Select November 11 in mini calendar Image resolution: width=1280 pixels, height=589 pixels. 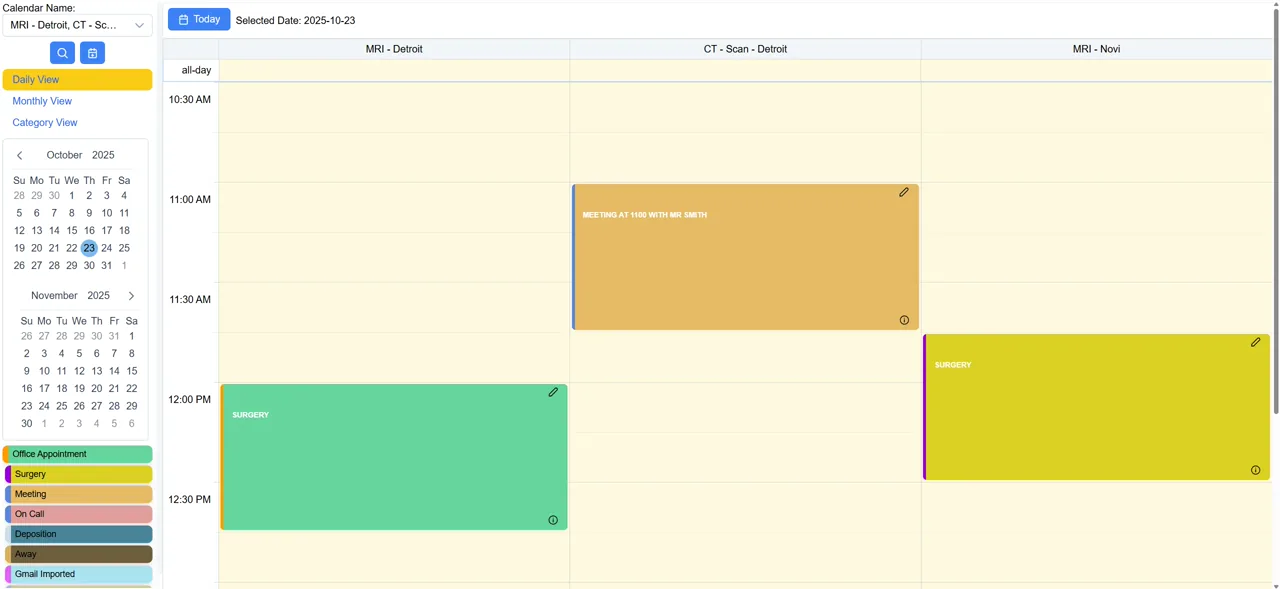point(62,371)
